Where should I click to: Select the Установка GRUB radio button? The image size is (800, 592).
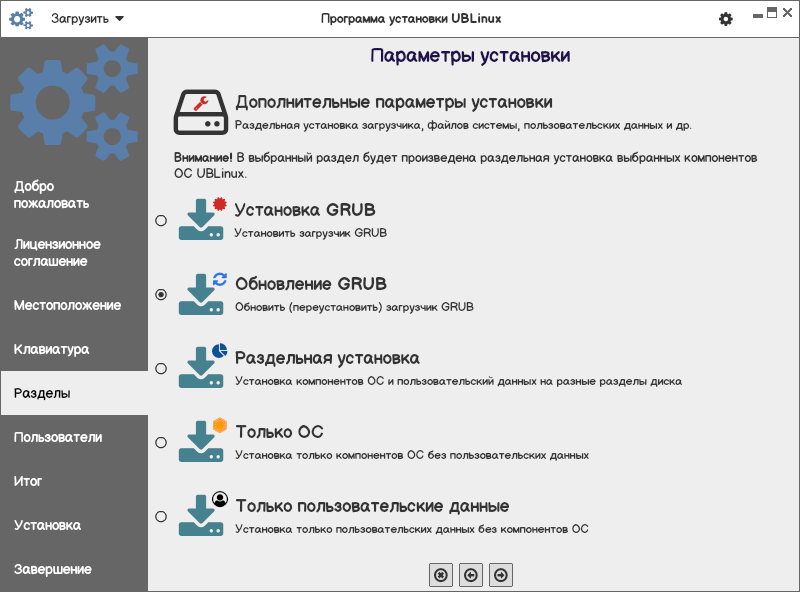161,220
